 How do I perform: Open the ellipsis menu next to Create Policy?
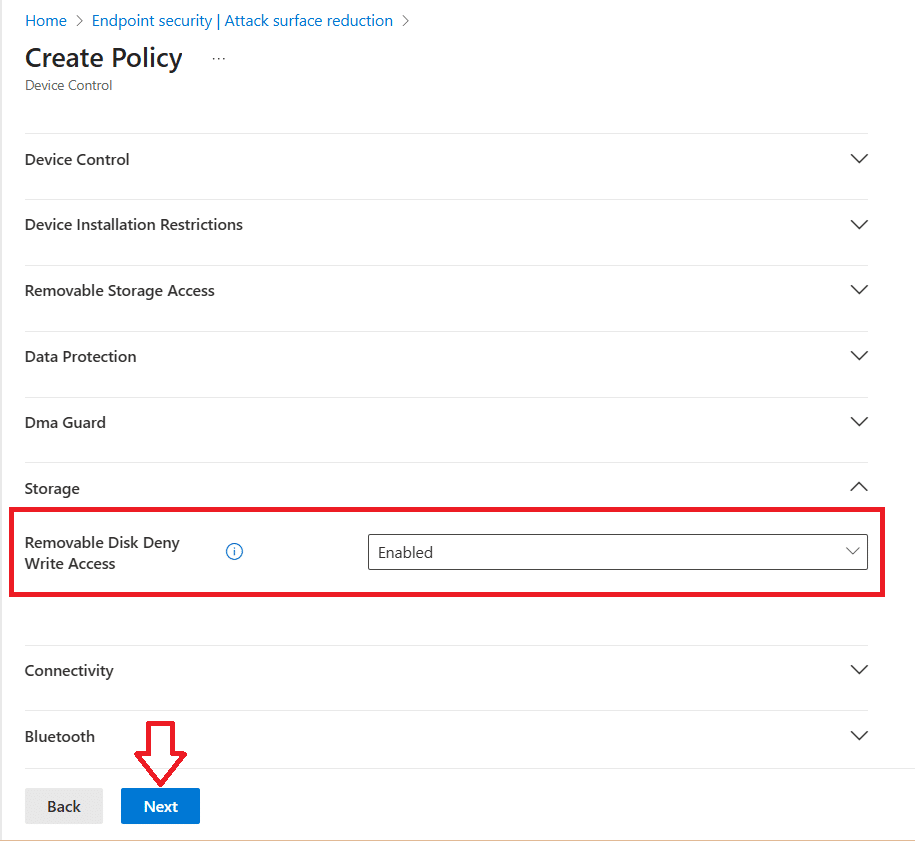pyautogui.click(x=219, y=59)
